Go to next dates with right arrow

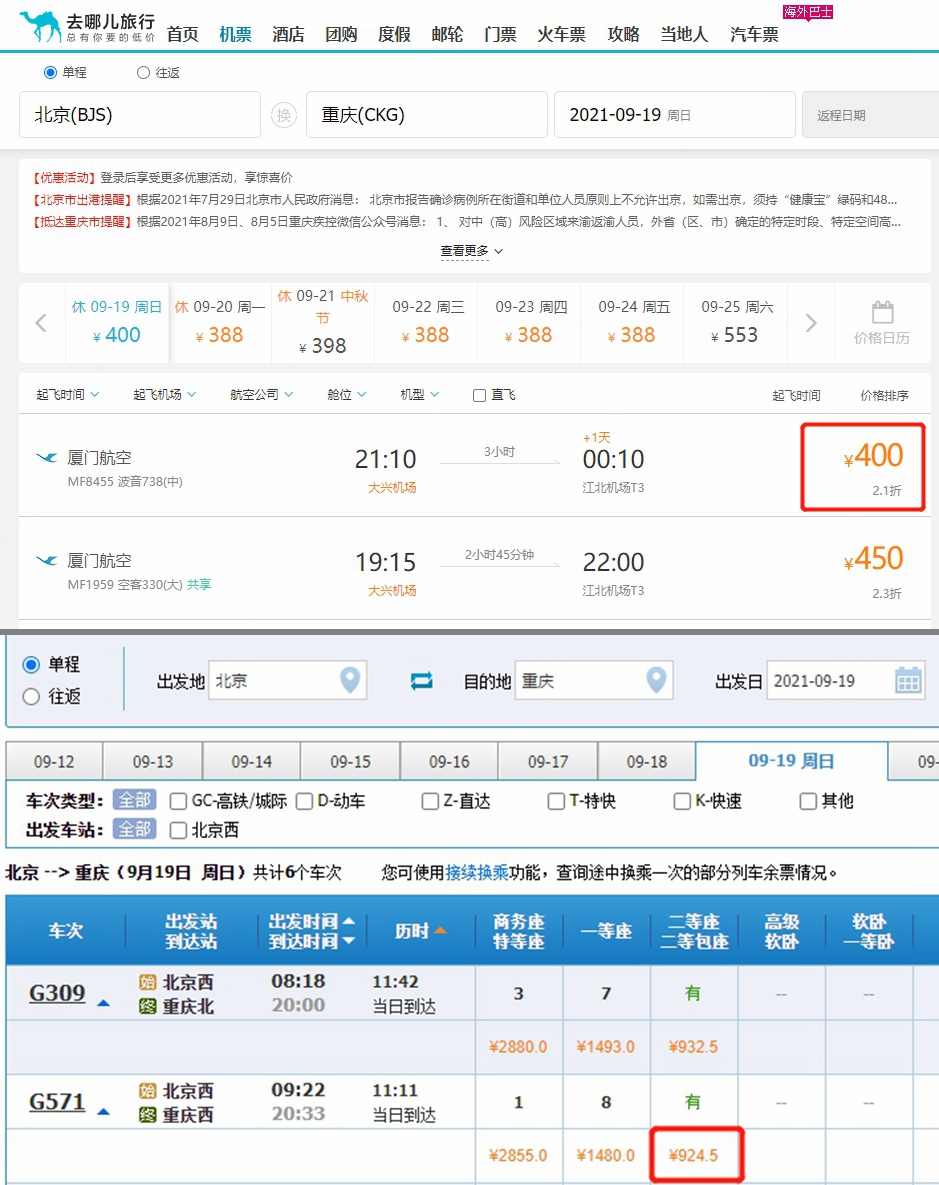811,323
